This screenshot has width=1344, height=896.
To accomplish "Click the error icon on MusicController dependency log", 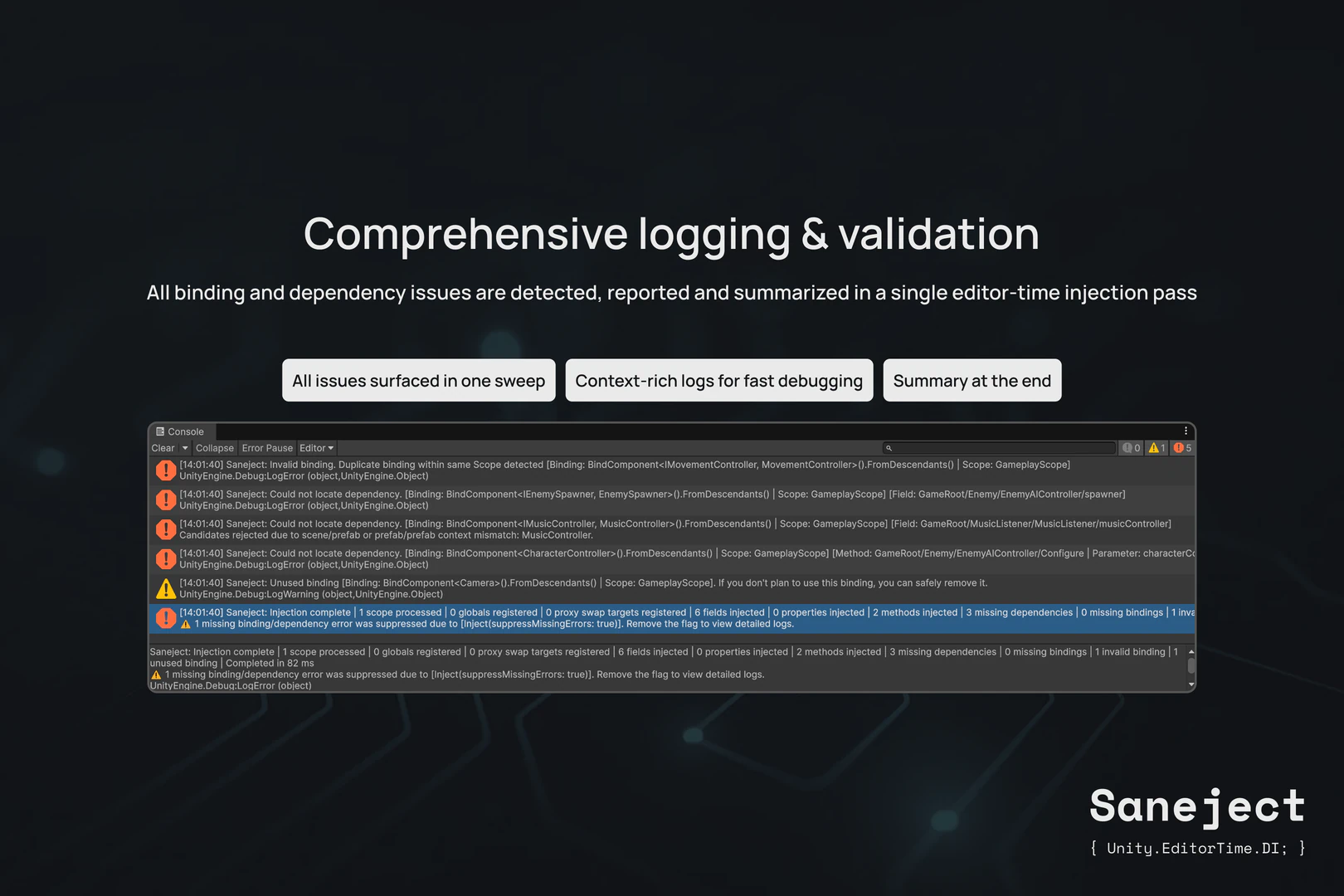I will 165,528.
